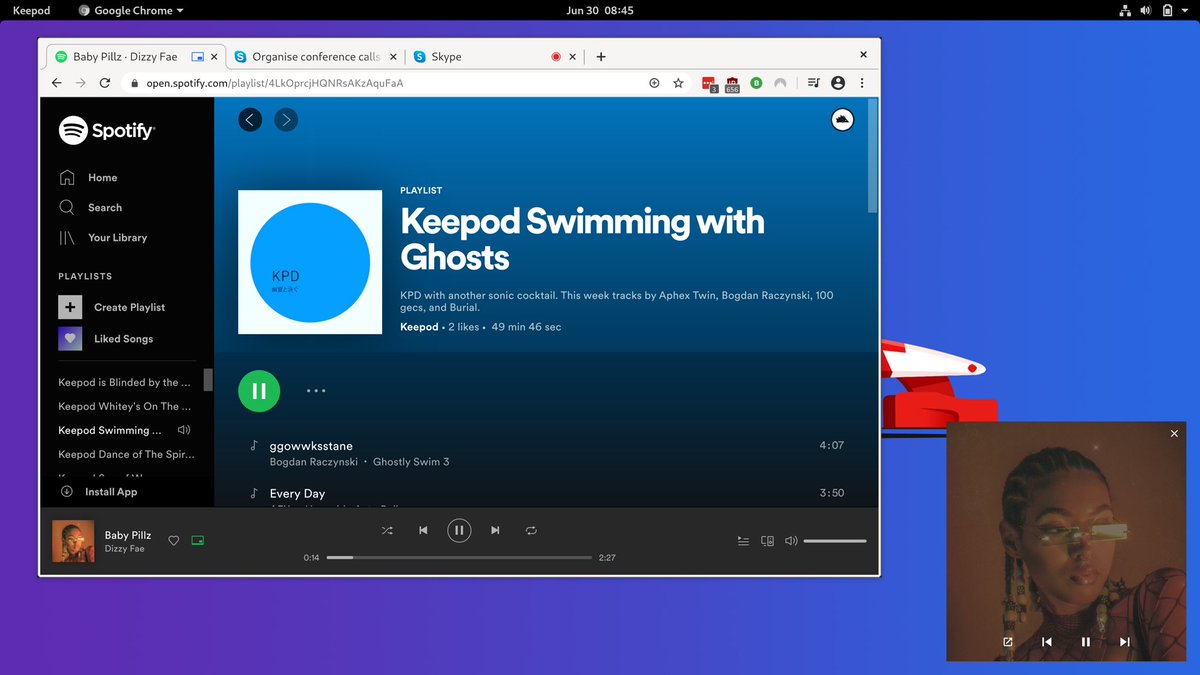Go back with Spotify's back arrow

(x=250, y=120)
